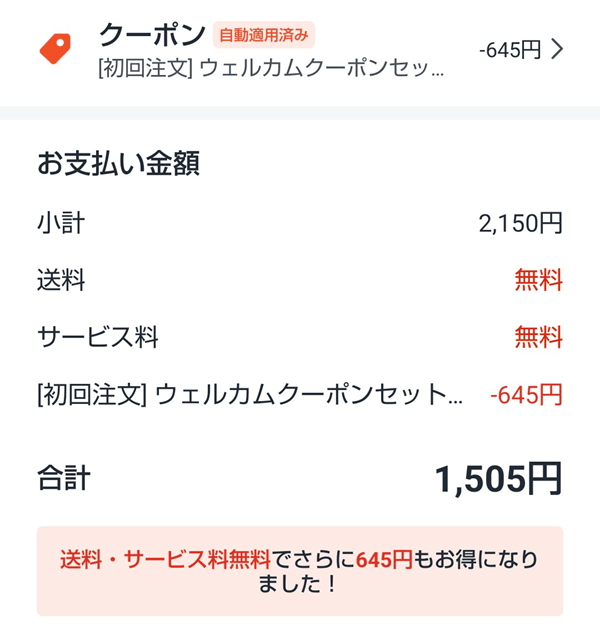Click the お支払い金額 section heading

tap(118, 163)
